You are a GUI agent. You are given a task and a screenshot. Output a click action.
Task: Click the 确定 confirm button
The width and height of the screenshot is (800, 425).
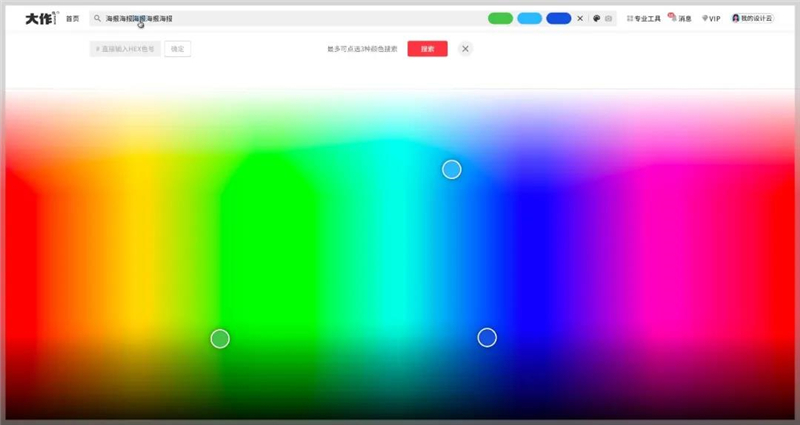click(178, 49)
